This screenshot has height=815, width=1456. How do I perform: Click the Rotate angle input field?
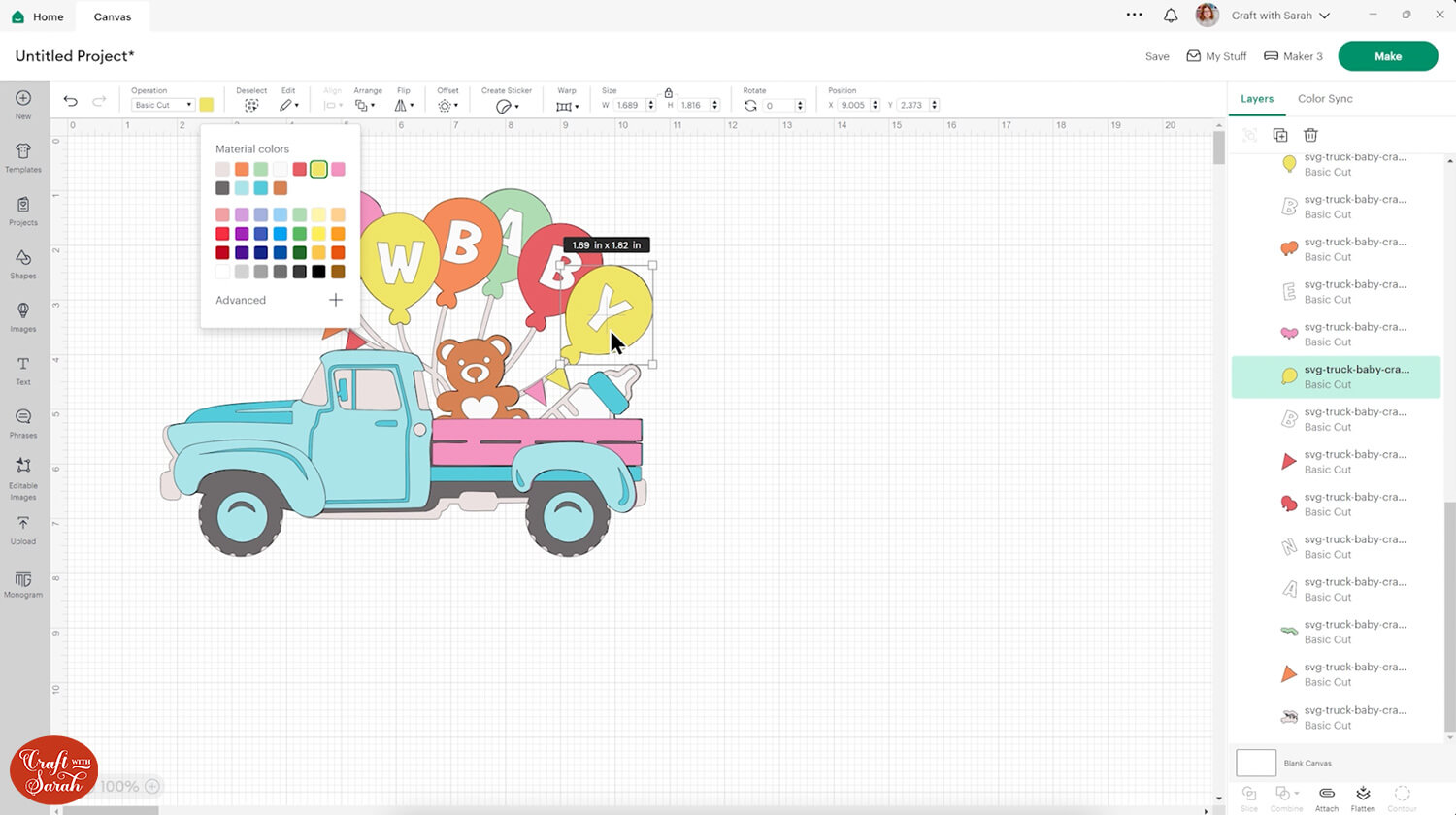coord(778,105)
